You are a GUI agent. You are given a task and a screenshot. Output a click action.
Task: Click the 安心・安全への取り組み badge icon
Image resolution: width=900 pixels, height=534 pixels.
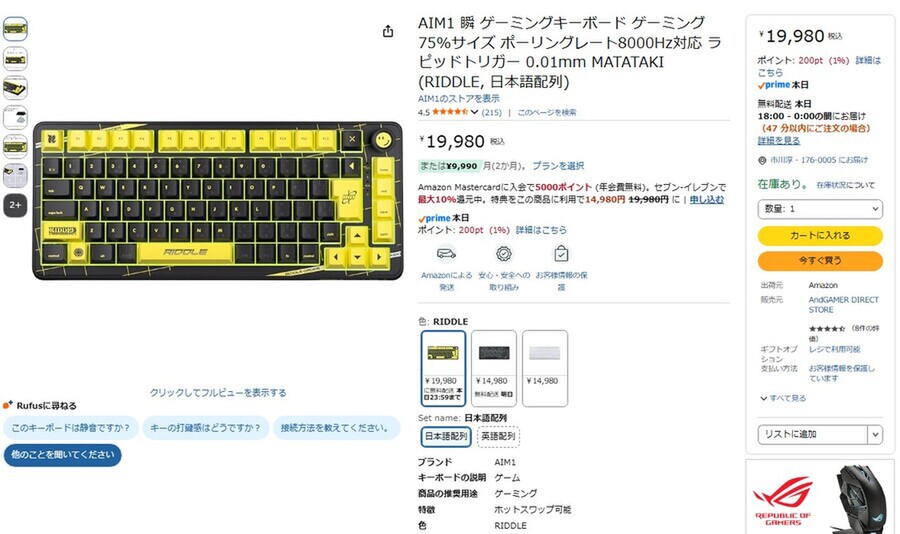pyautogui.click(x=504, y=253)
